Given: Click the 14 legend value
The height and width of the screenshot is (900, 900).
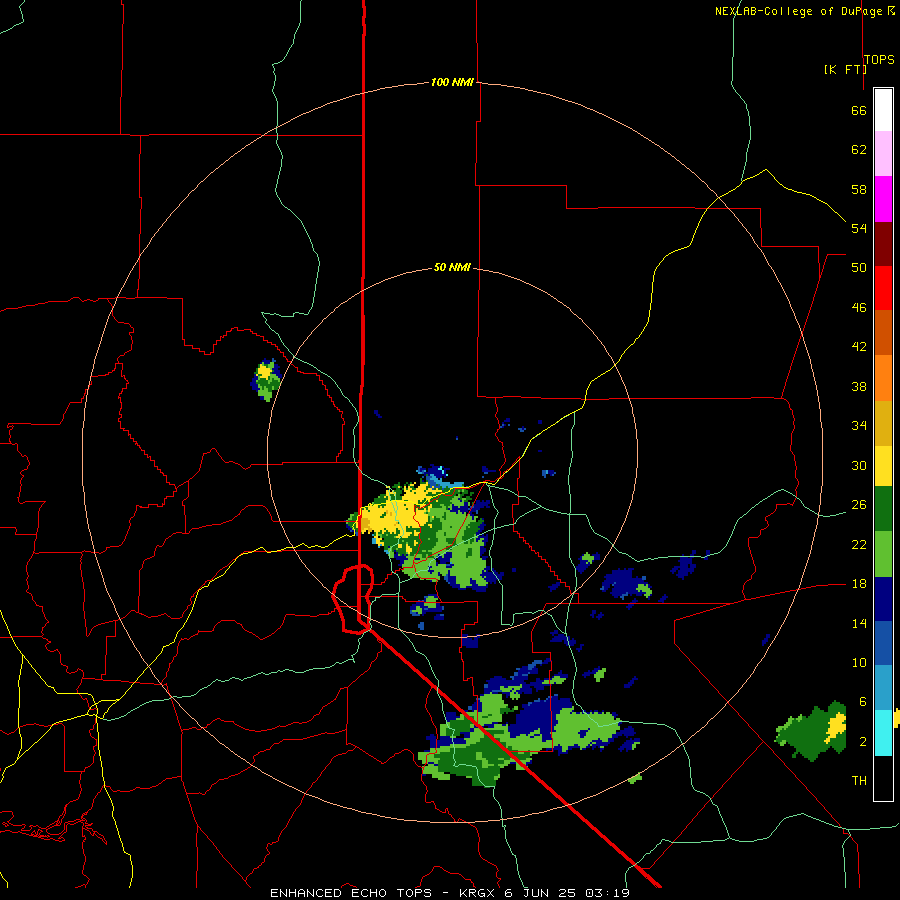Looking at the screenshot, I should (x=859, y=624).
